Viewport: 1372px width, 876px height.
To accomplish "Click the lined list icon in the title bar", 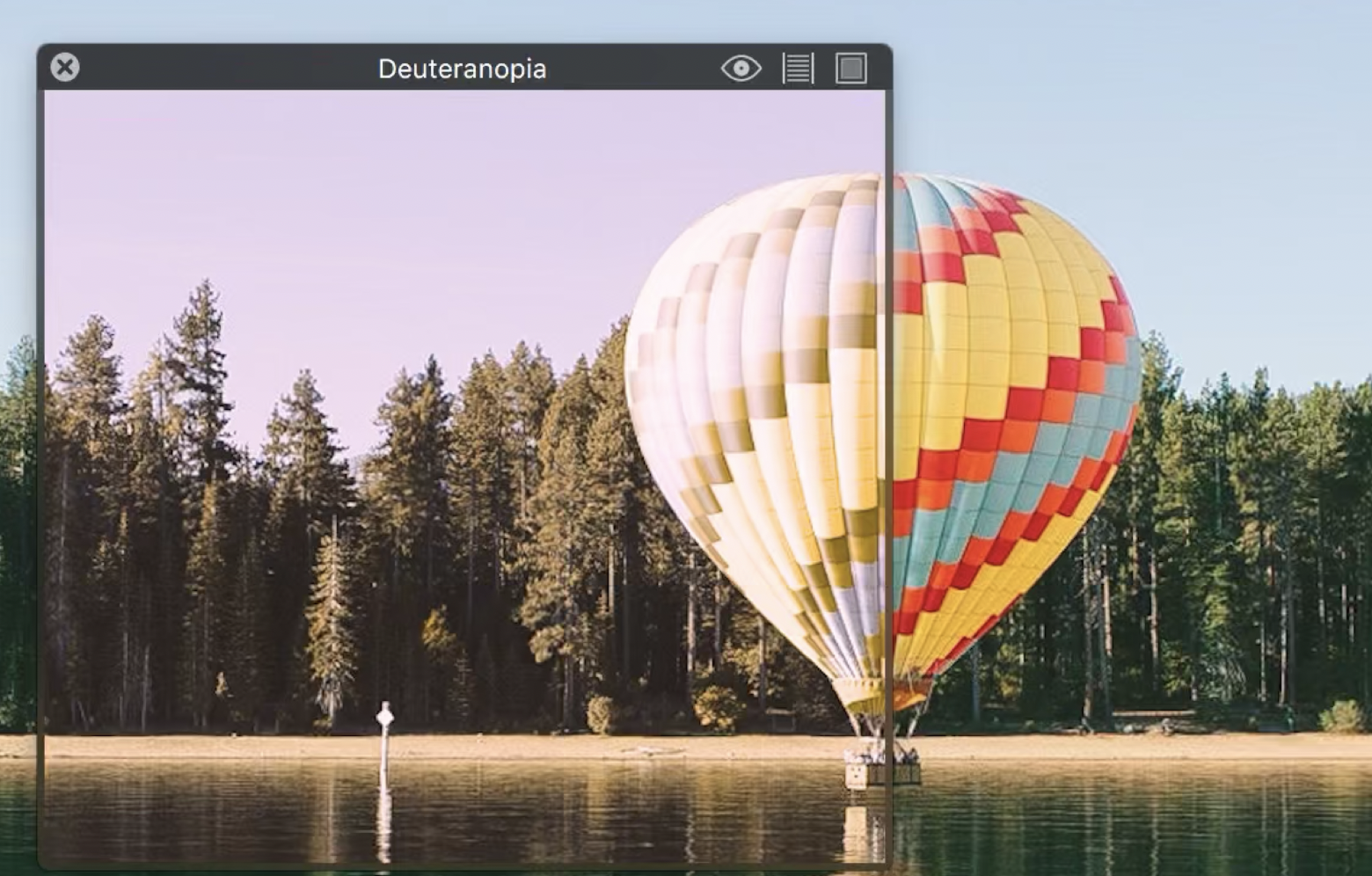I will [798, 68].
